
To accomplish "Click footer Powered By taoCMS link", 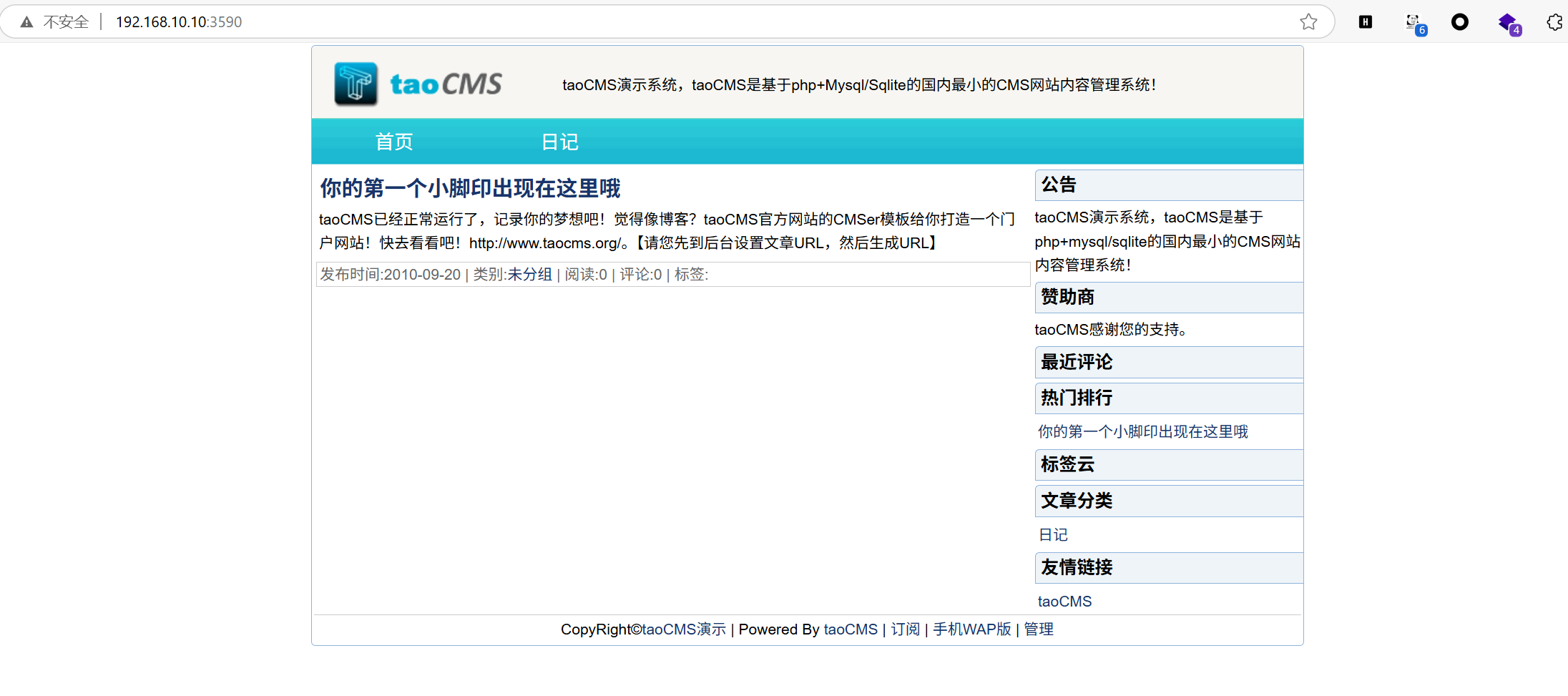I will tap(851, 629).
